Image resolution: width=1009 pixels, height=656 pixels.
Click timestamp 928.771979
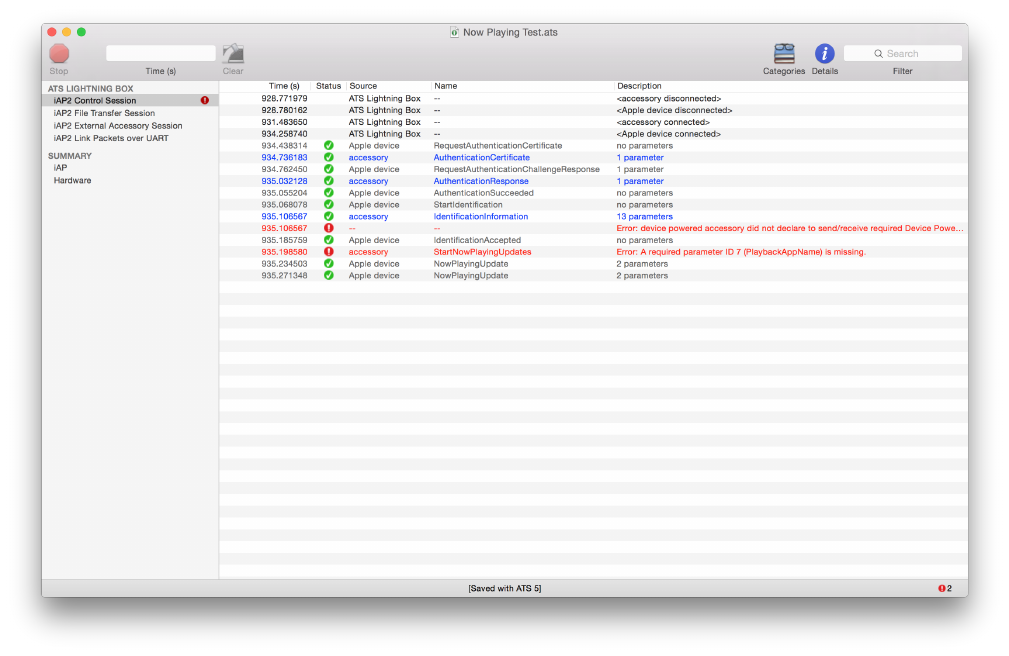tap(284, 98)
